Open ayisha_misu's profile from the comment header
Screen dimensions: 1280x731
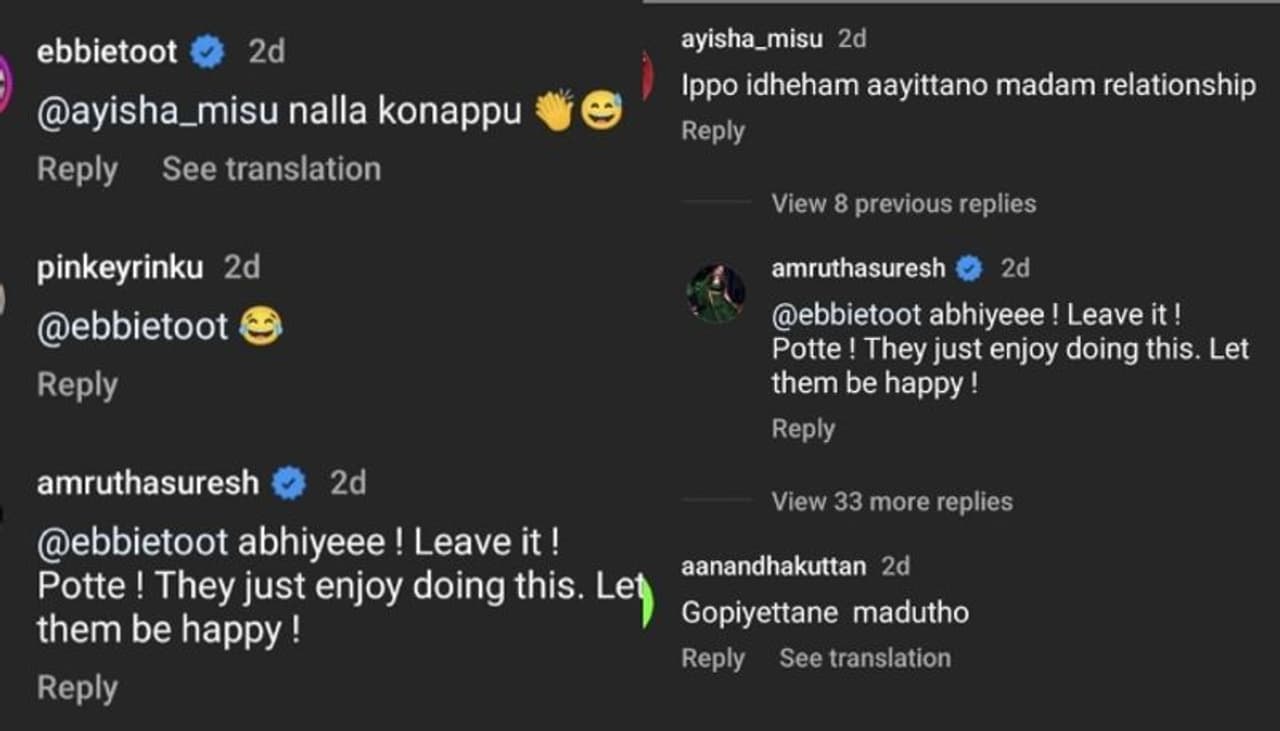click(x=751, y=40)
